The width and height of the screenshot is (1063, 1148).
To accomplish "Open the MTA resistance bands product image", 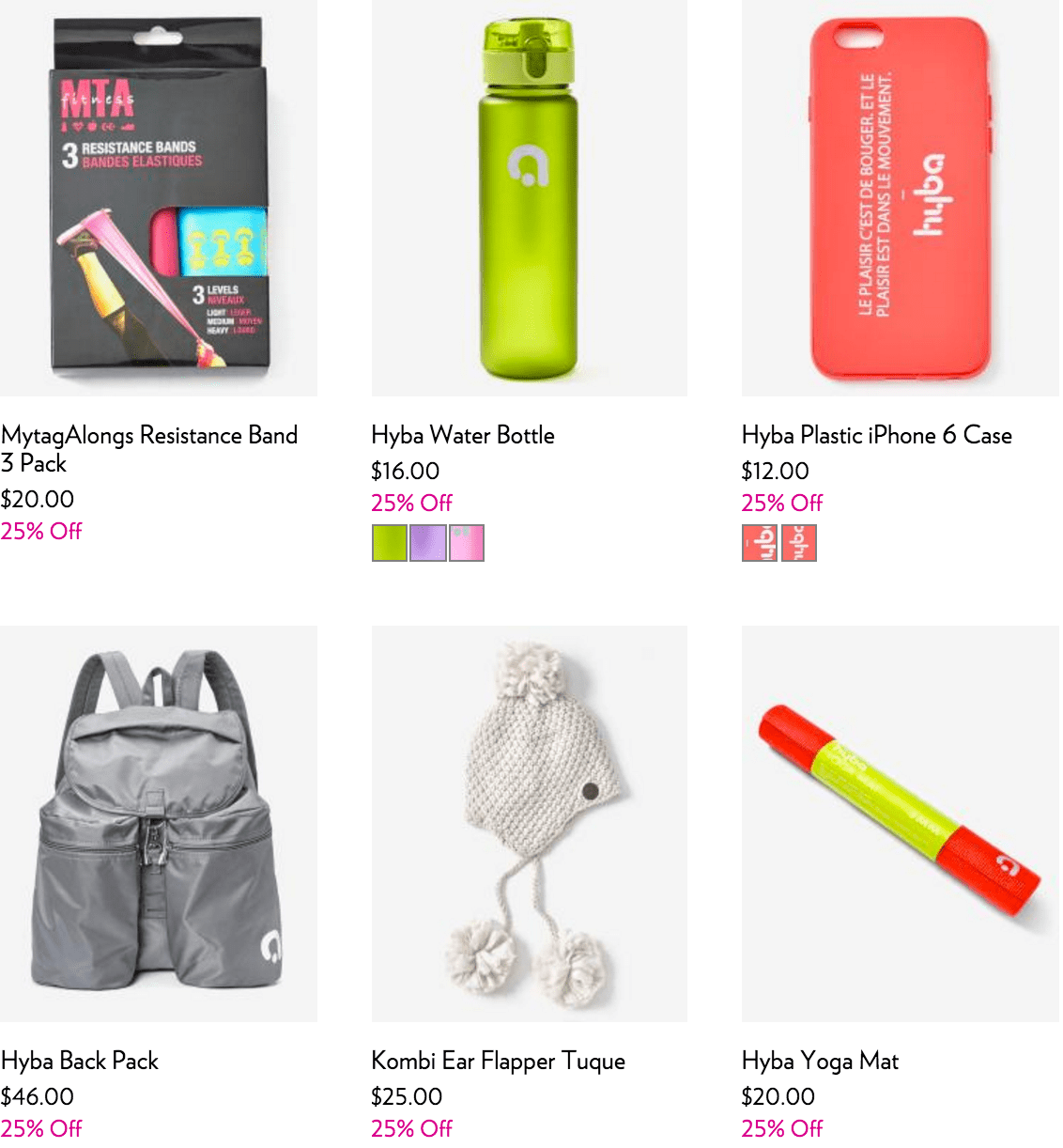I will click(x=159, y=197).
